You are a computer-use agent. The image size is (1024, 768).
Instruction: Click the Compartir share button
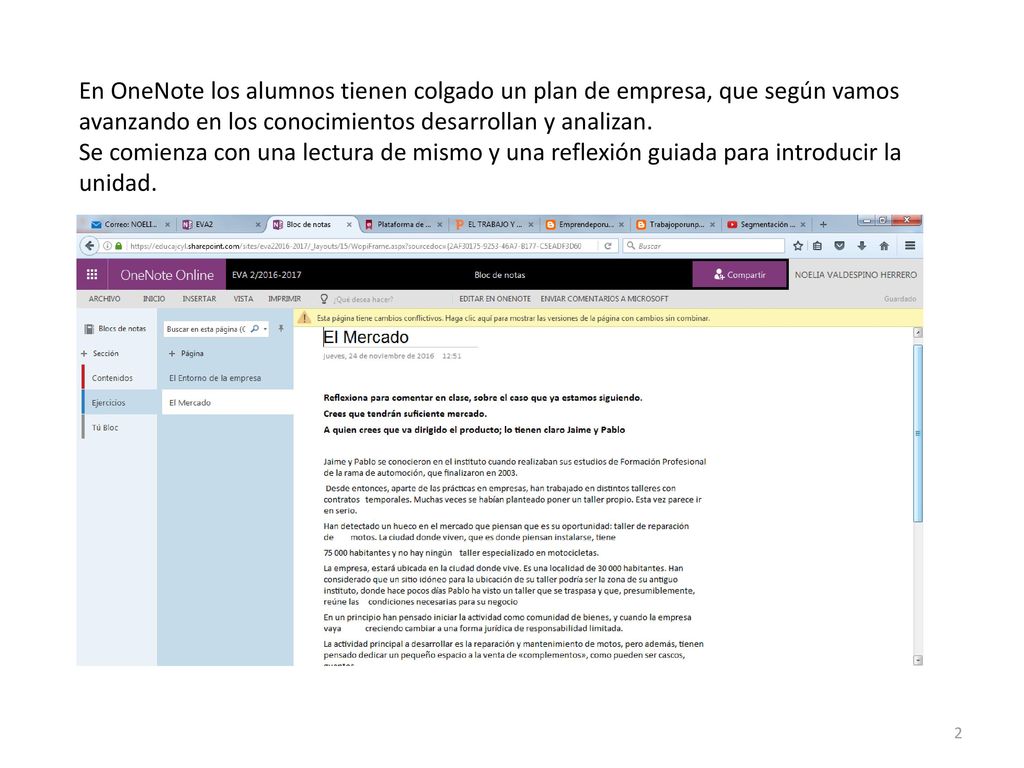tap(740, 275)
